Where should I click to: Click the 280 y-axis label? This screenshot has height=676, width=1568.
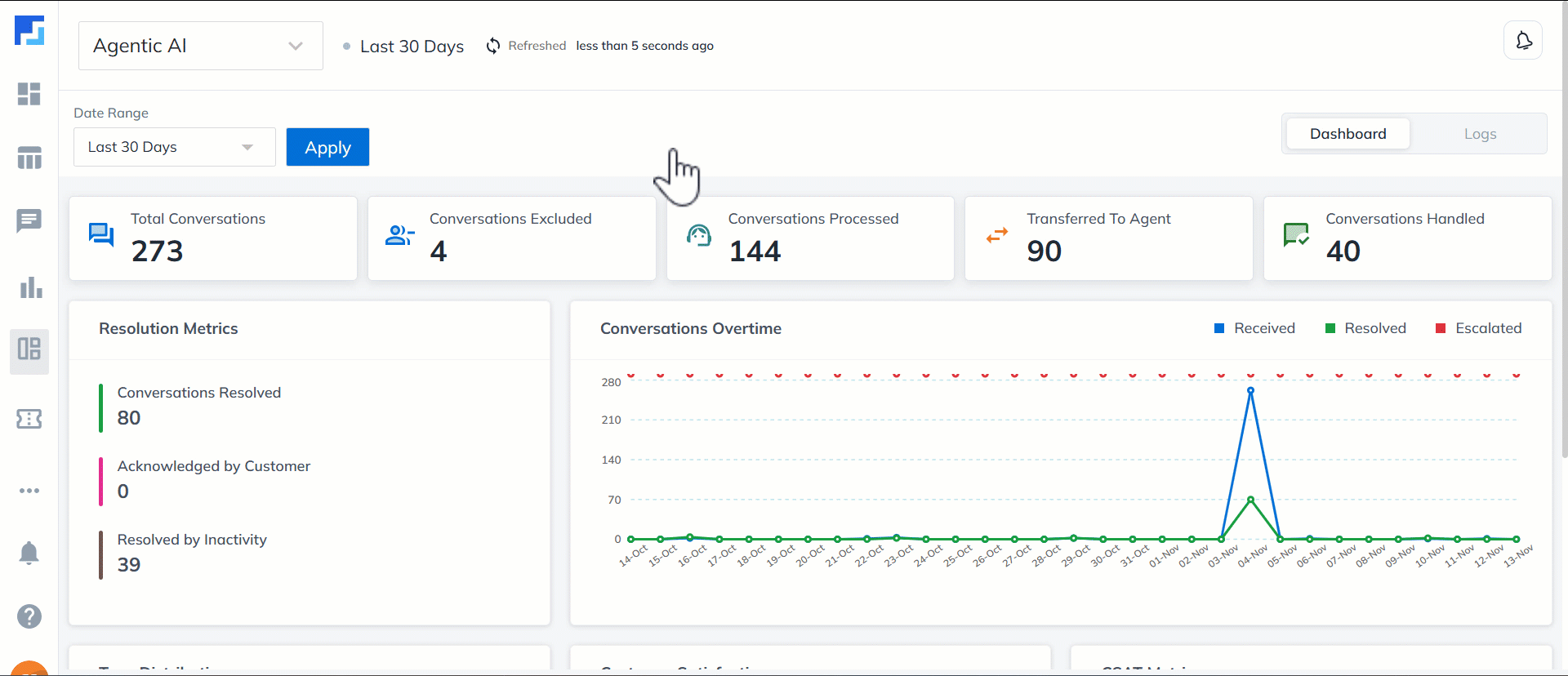[x=611, y=382]
